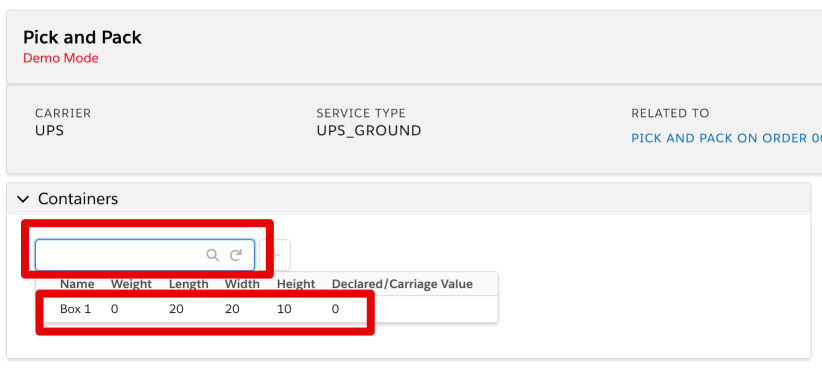Viewport: 822px width, 374px height.
Task: Click the refresh arrow icon in container field
Action: (x=236, y=255)
